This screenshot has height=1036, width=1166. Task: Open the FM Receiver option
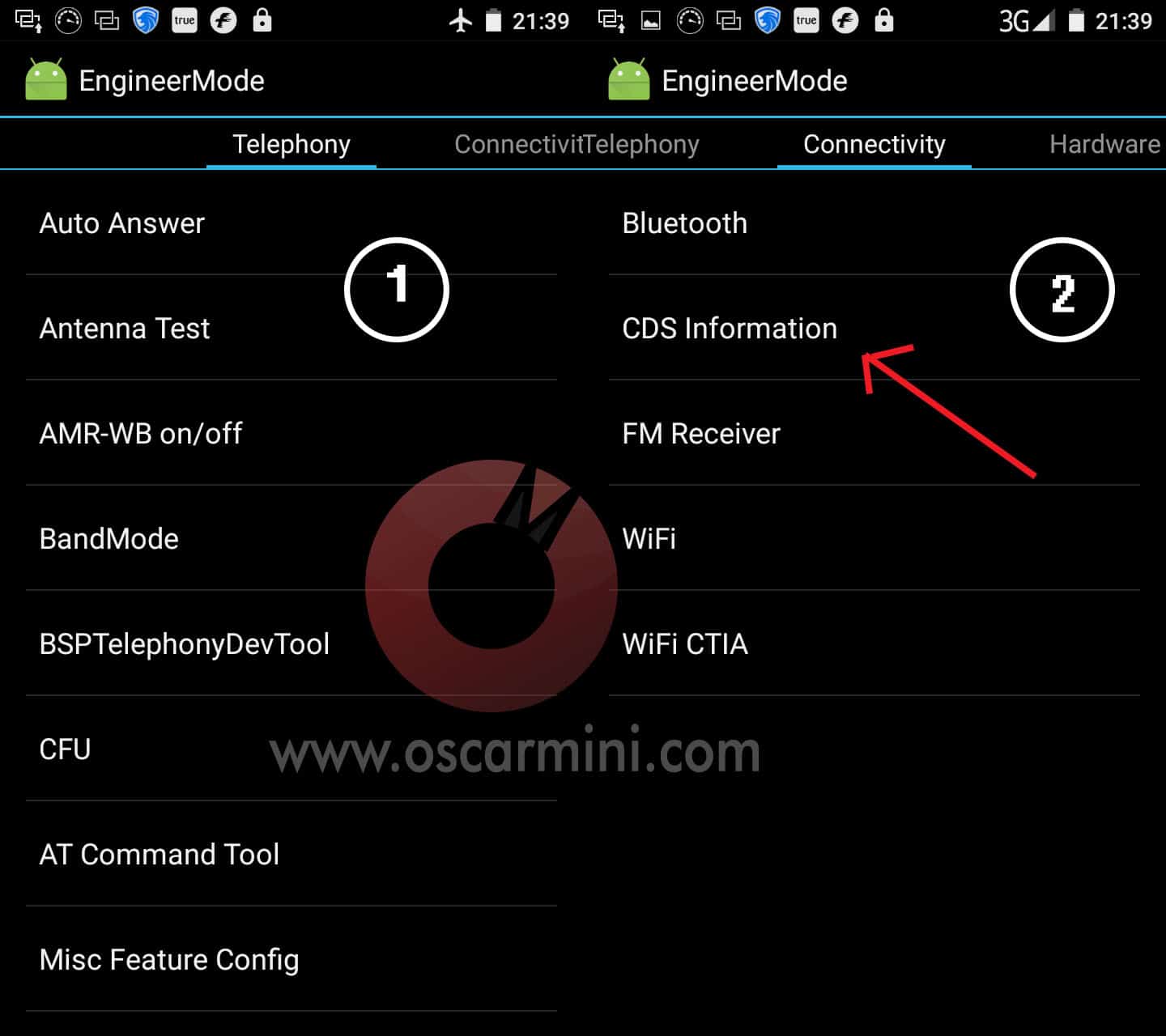point(874,433)
